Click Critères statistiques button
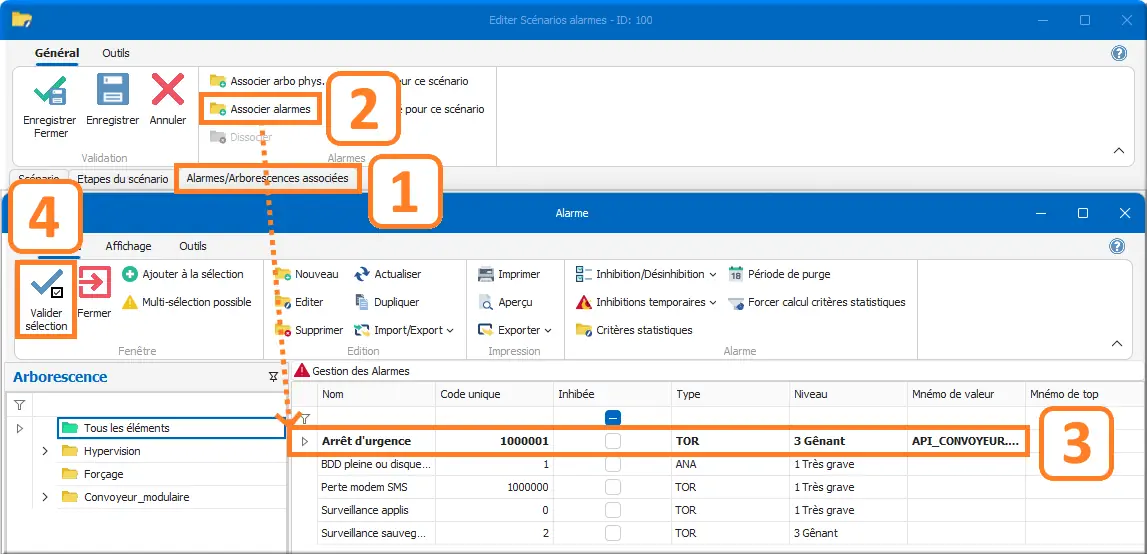Screen dimensions: 1147x554 click(634, 330)
